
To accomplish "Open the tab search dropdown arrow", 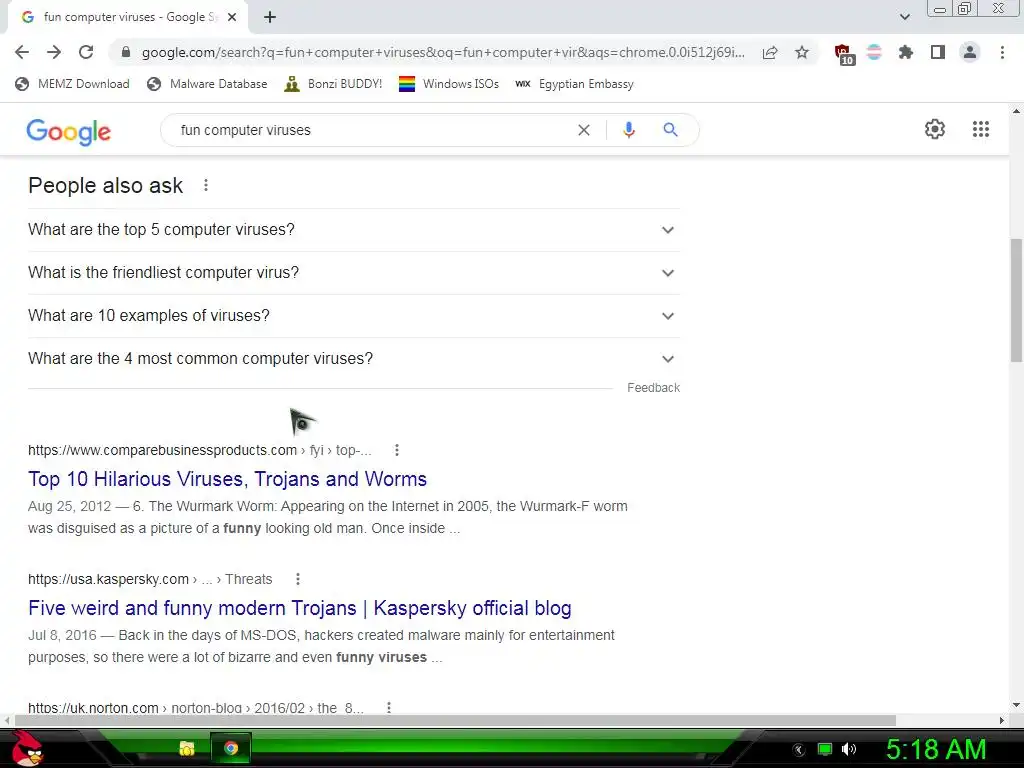I will coord(904,17).
